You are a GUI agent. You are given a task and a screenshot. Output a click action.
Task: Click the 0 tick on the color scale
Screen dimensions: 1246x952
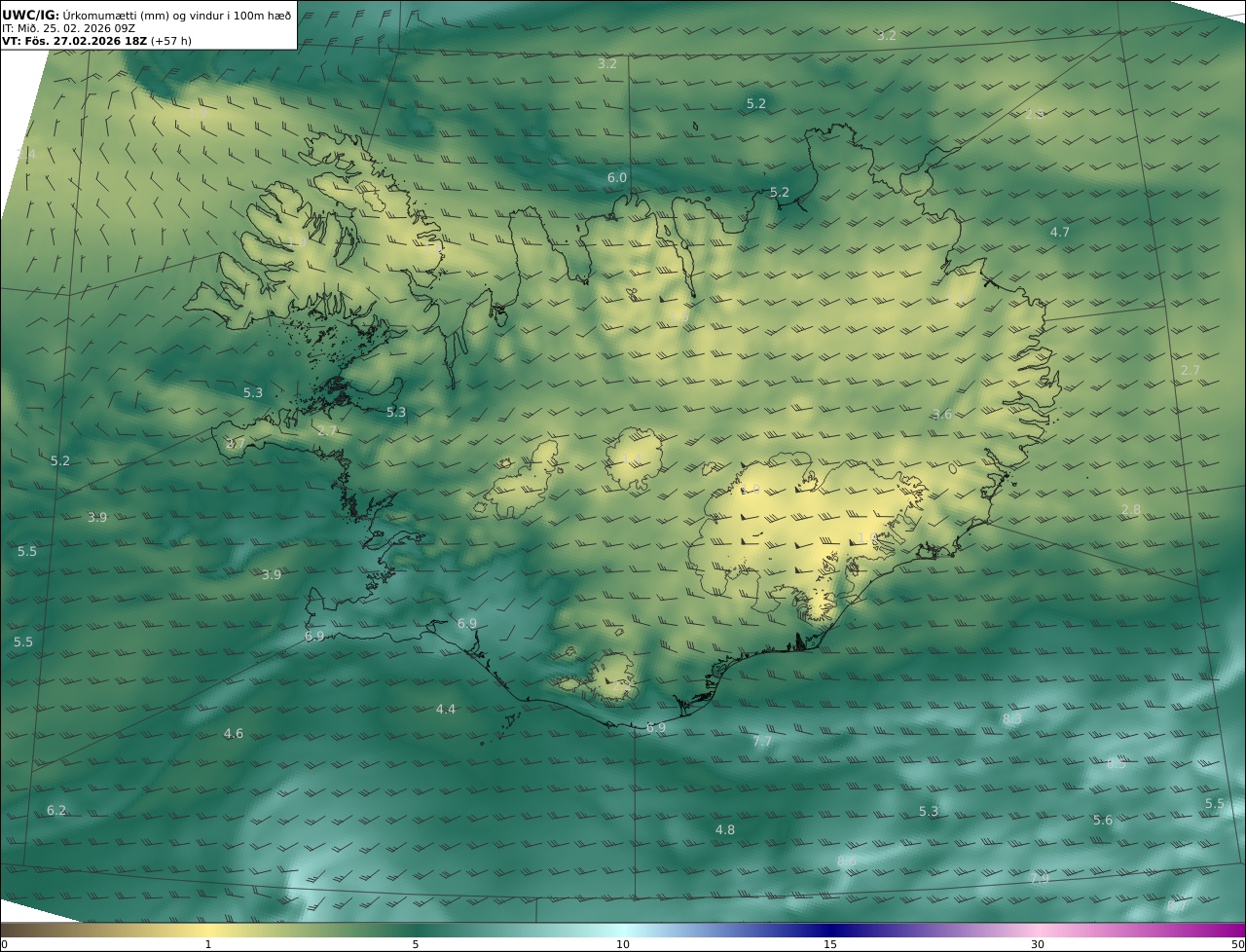(4, 944)
